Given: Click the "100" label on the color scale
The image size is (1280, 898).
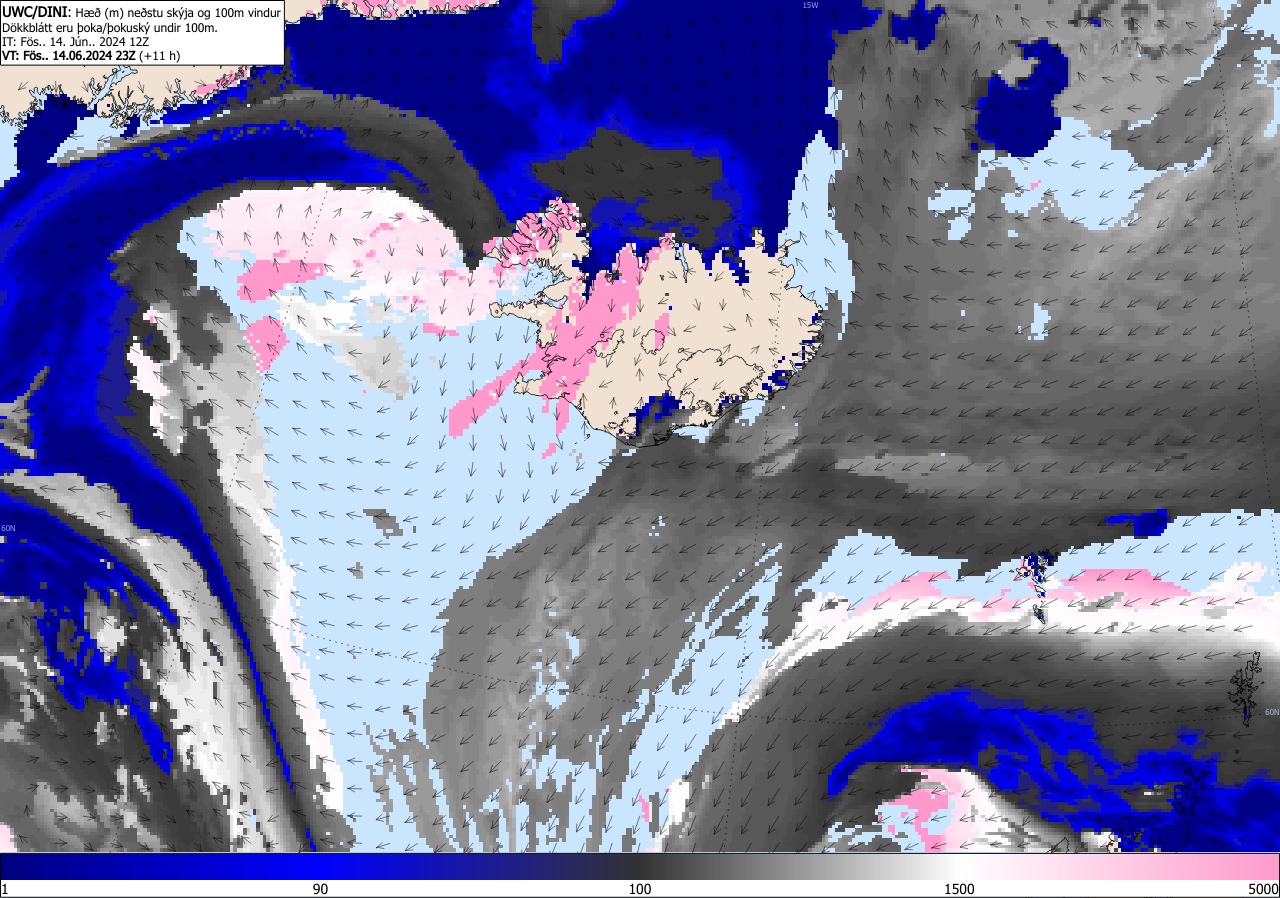Looking at the screenshot, I should click(x=640, y=889).
